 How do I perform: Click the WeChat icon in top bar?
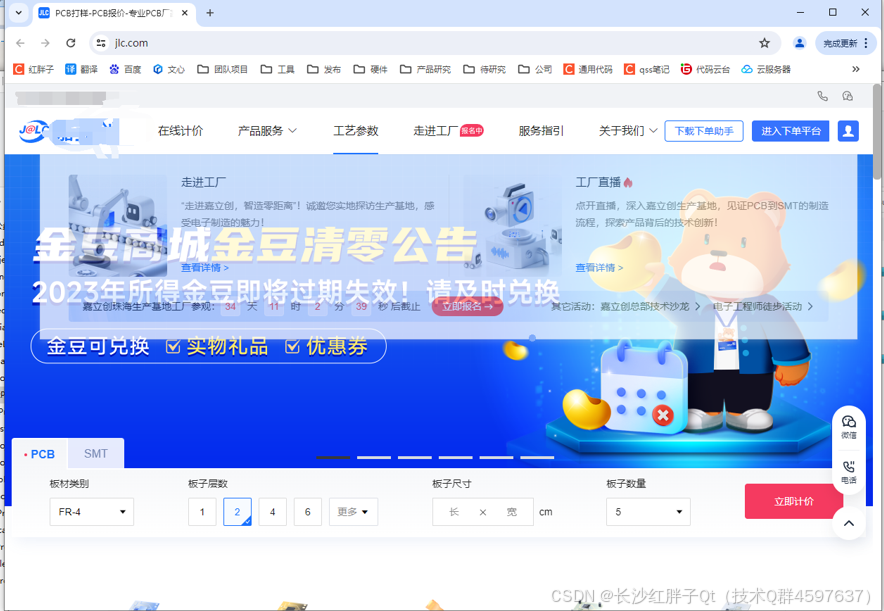click(847, 96)
